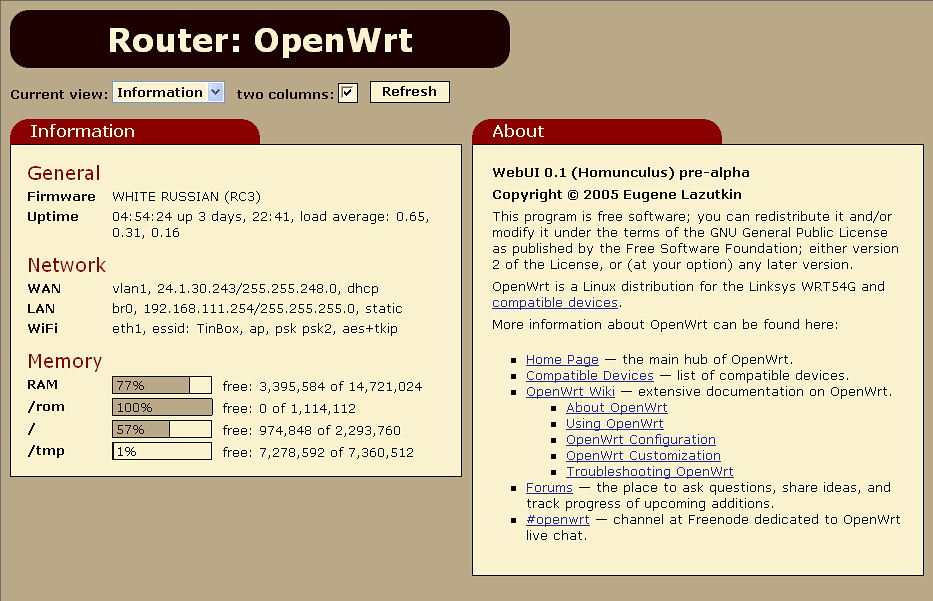Open the OpenWrt Configuration link

pos(641,440)
